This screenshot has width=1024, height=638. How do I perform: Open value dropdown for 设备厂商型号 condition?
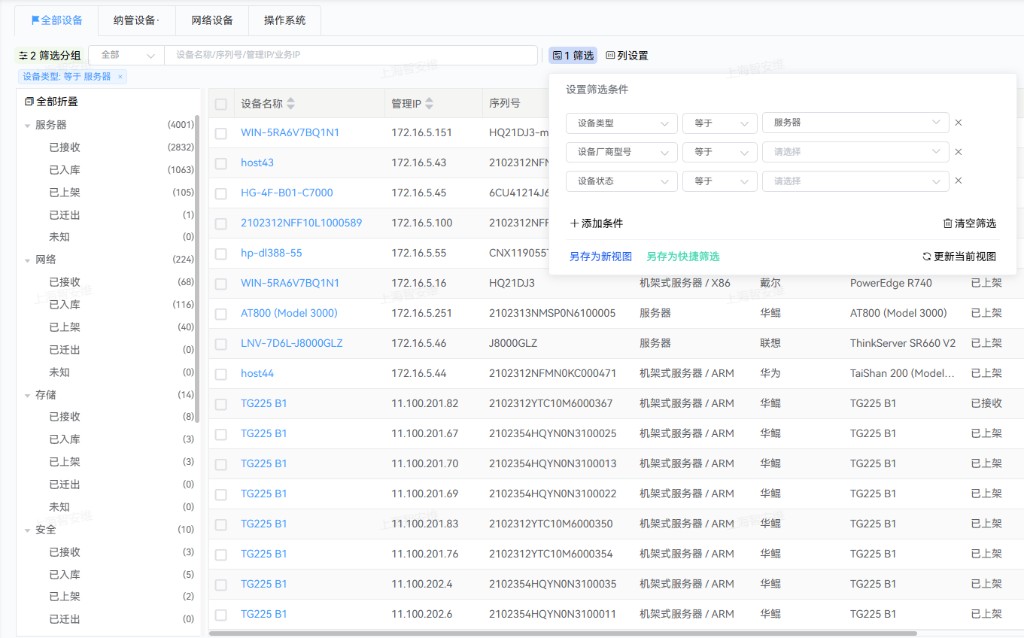coord(856,152)
